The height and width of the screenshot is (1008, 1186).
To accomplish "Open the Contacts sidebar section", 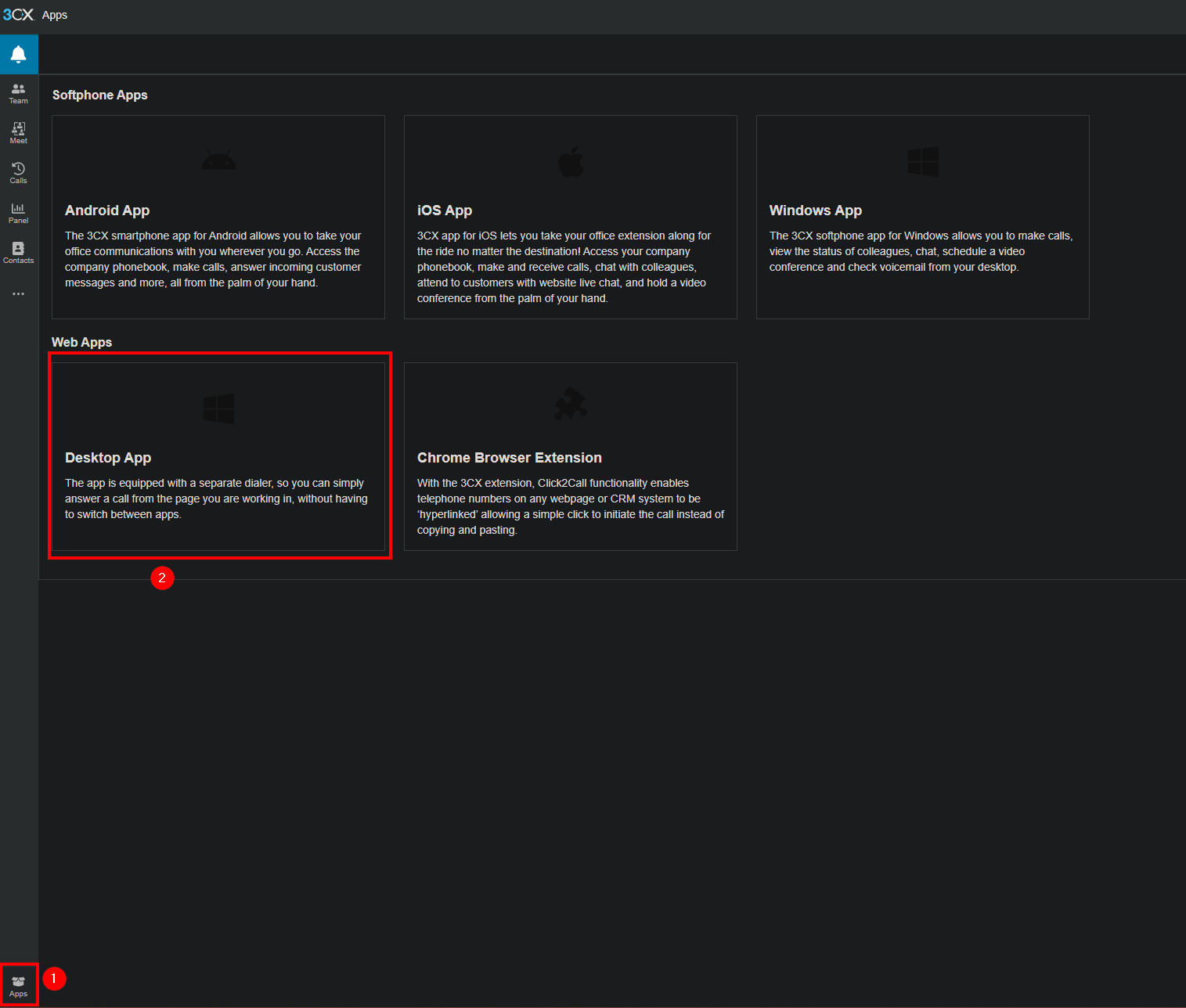I will [19, 253].
